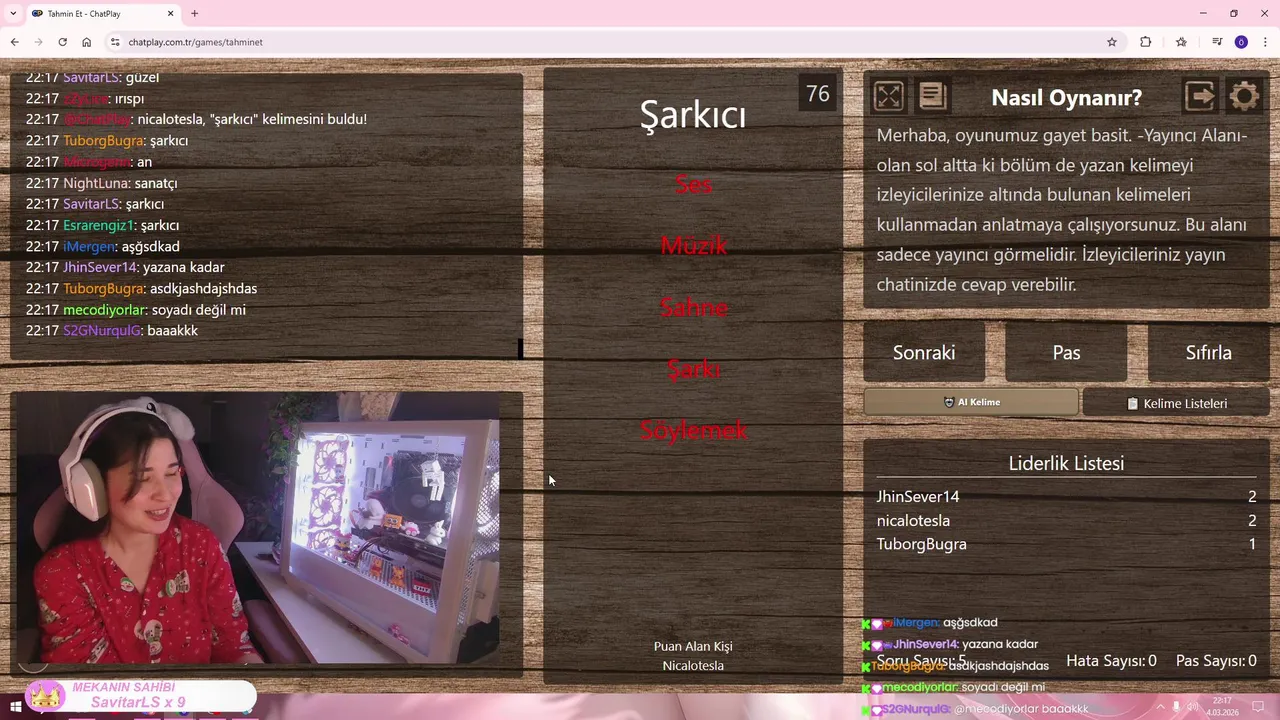
Task: Open the browser profile avatar
Action: (x=1241, y=42)
